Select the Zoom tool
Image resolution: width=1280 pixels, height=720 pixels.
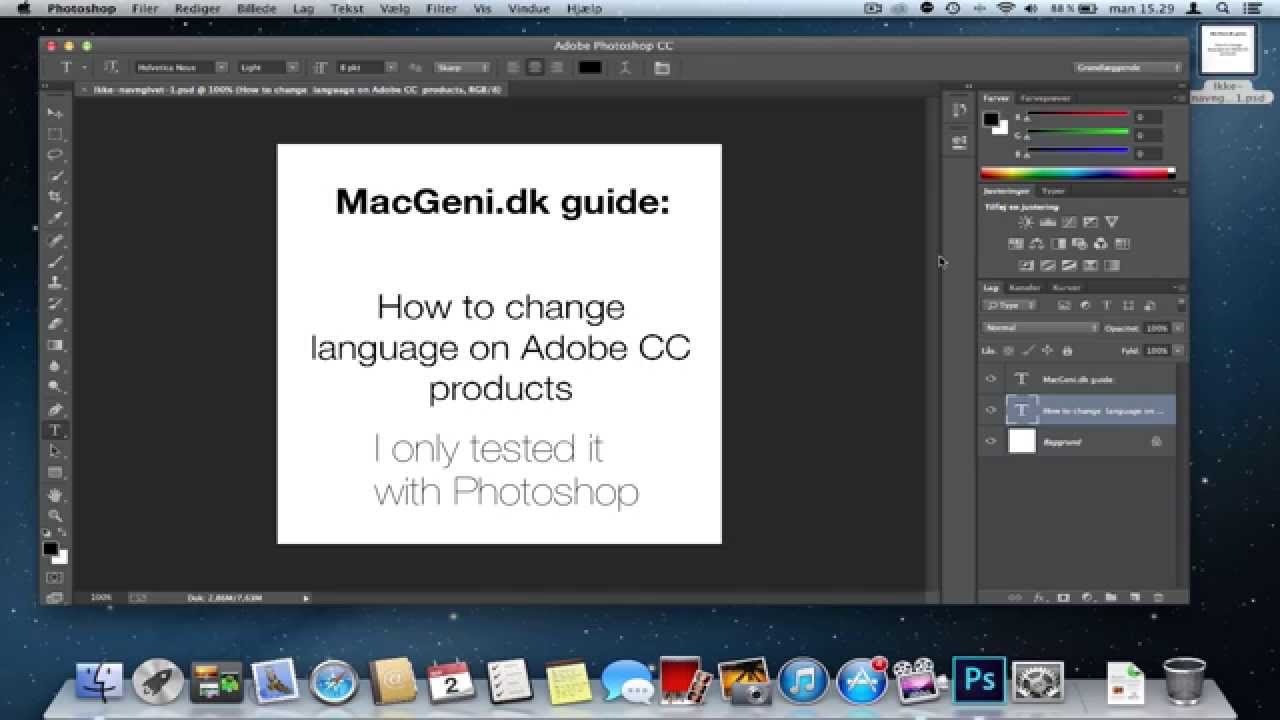pos(55,516)
